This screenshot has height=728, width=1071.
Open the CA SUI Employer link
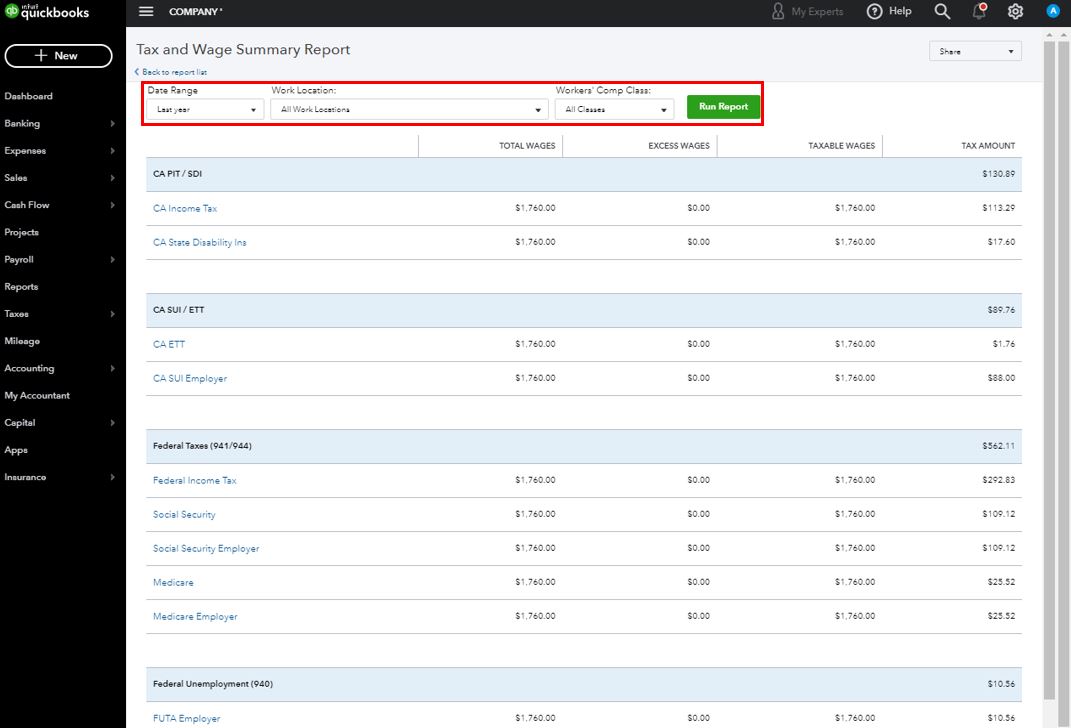click(x=190, y=378)
